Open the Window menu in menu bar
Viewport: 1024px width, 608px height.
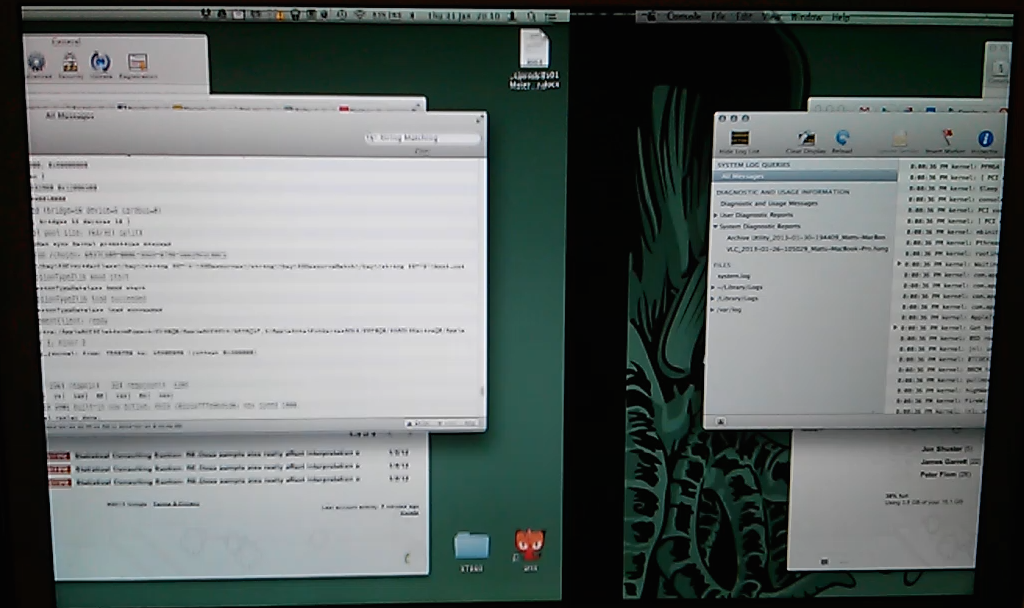[x=807, y=17]
